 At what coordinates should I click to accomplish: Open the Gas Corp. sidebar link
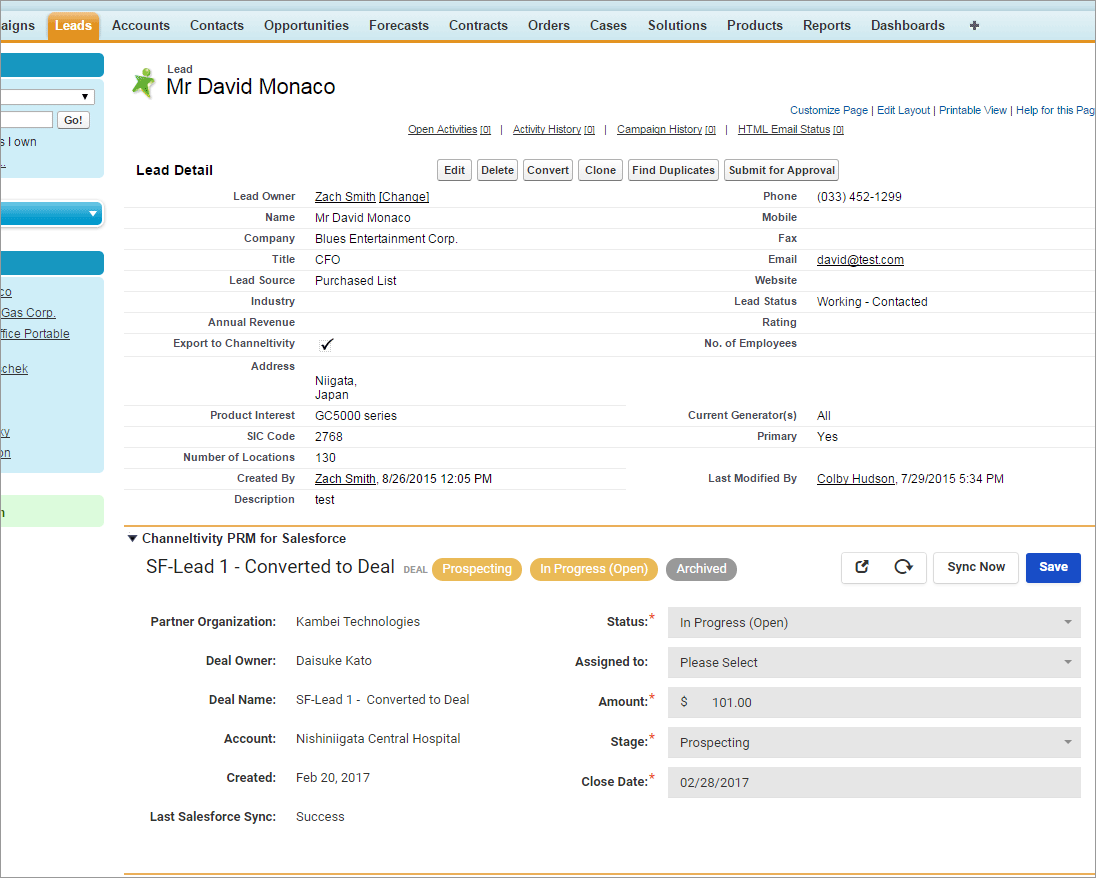[28, 313]
